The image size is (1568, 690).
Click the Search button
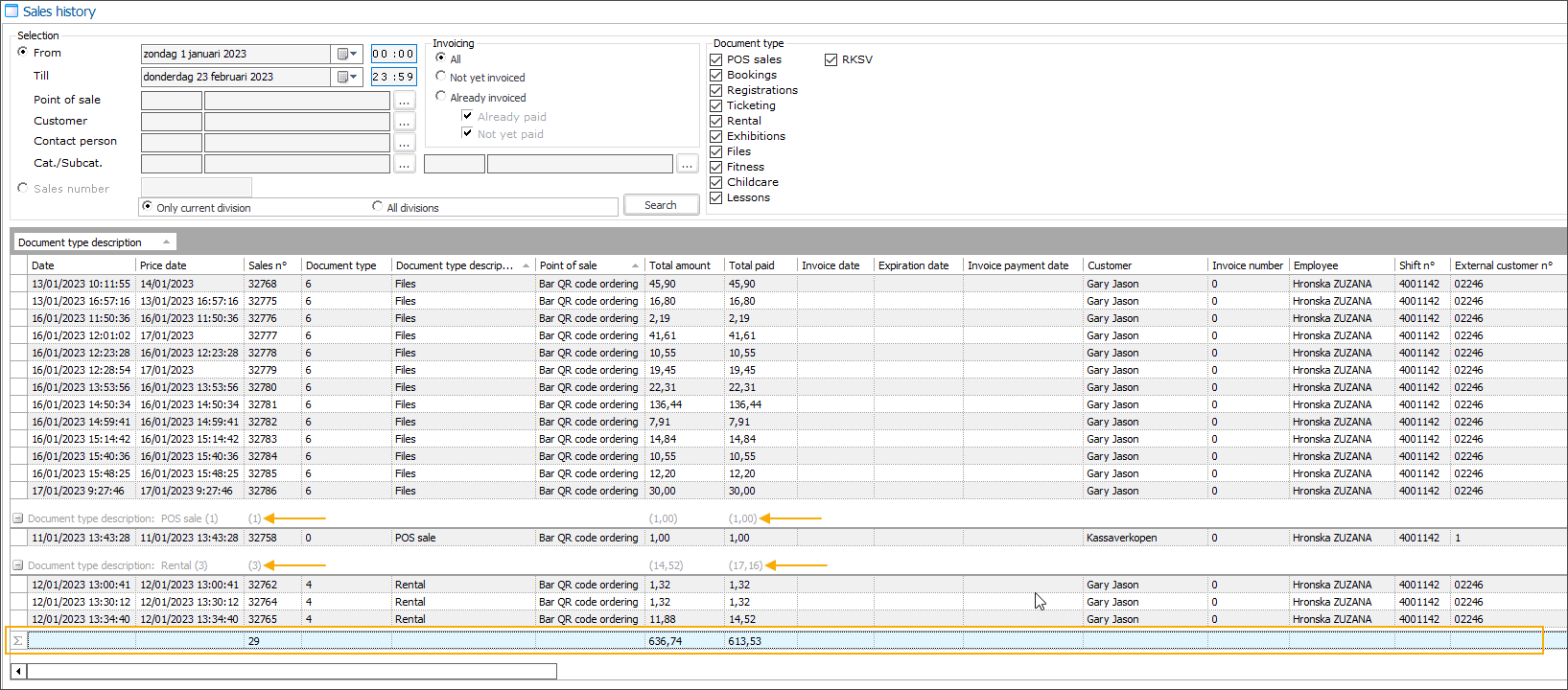point(661,205)
